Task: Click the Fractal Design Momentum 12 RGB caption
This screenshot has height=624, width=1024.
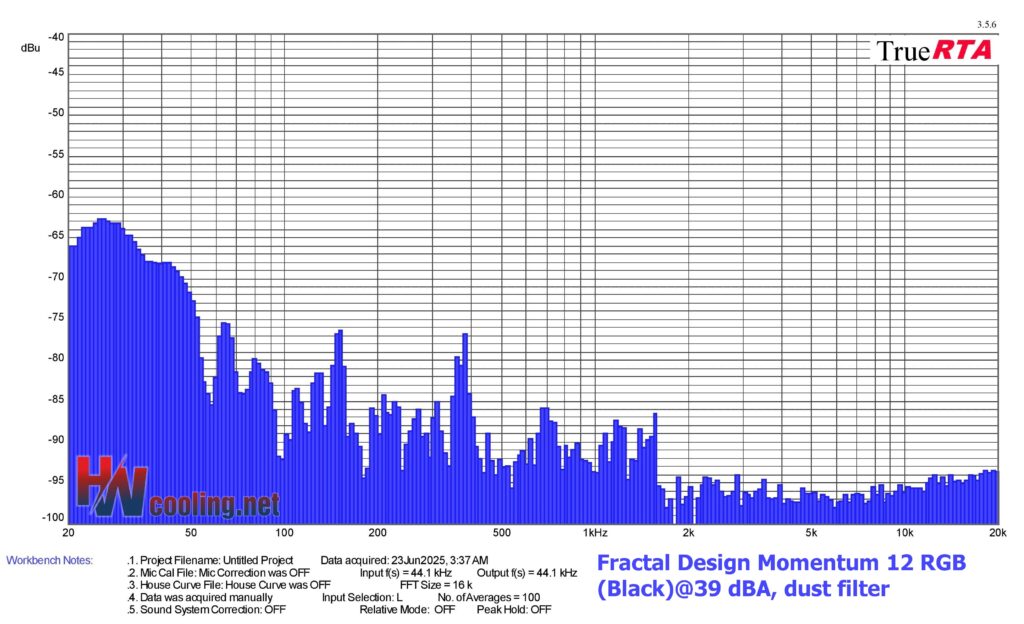Action: coord(781,563)
